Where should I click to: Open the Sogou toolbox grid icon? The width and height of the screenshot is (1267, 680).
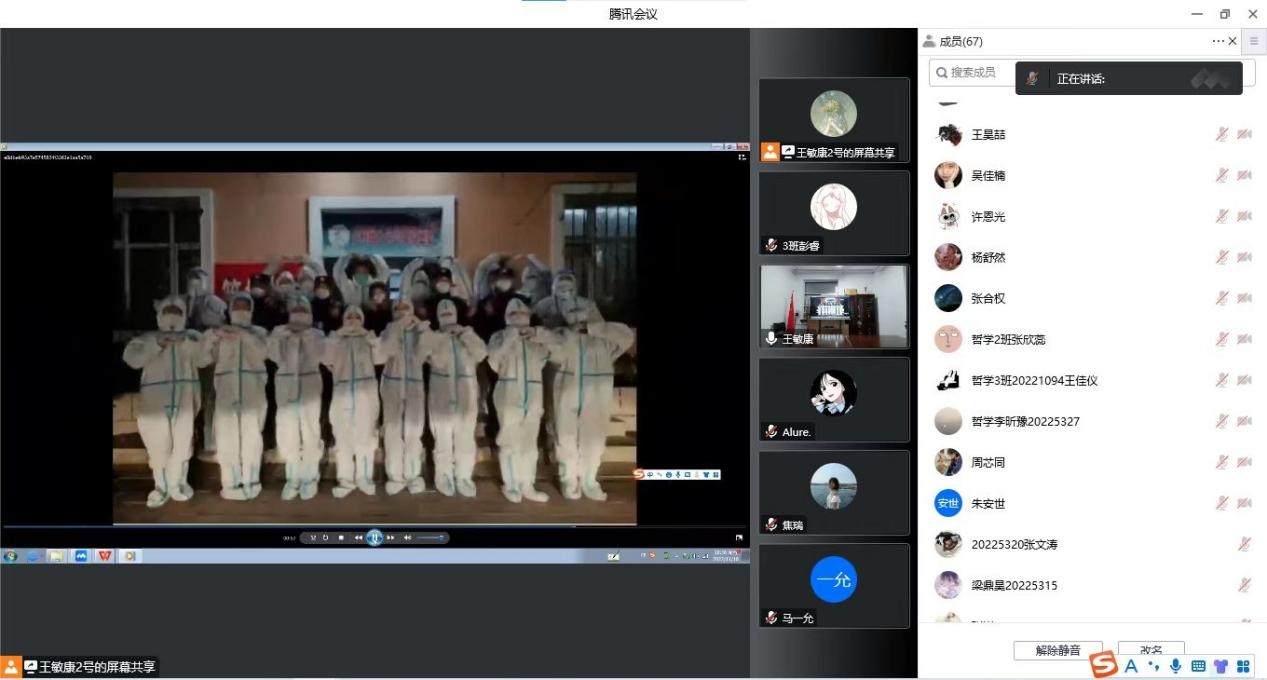(x=1243, y=666)
